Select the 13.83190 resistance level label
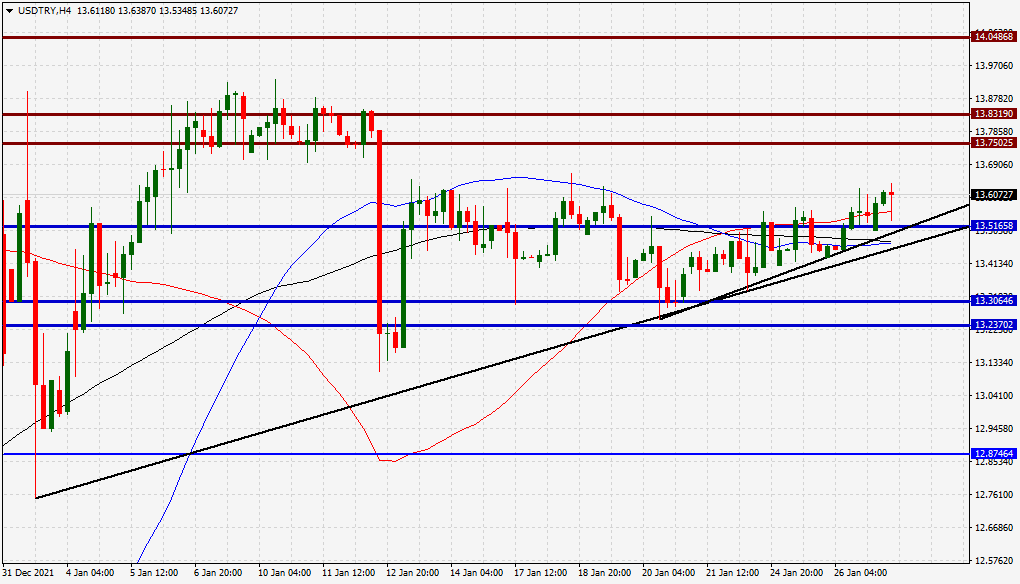This screenshot has width=1020, height=584. 993,114
